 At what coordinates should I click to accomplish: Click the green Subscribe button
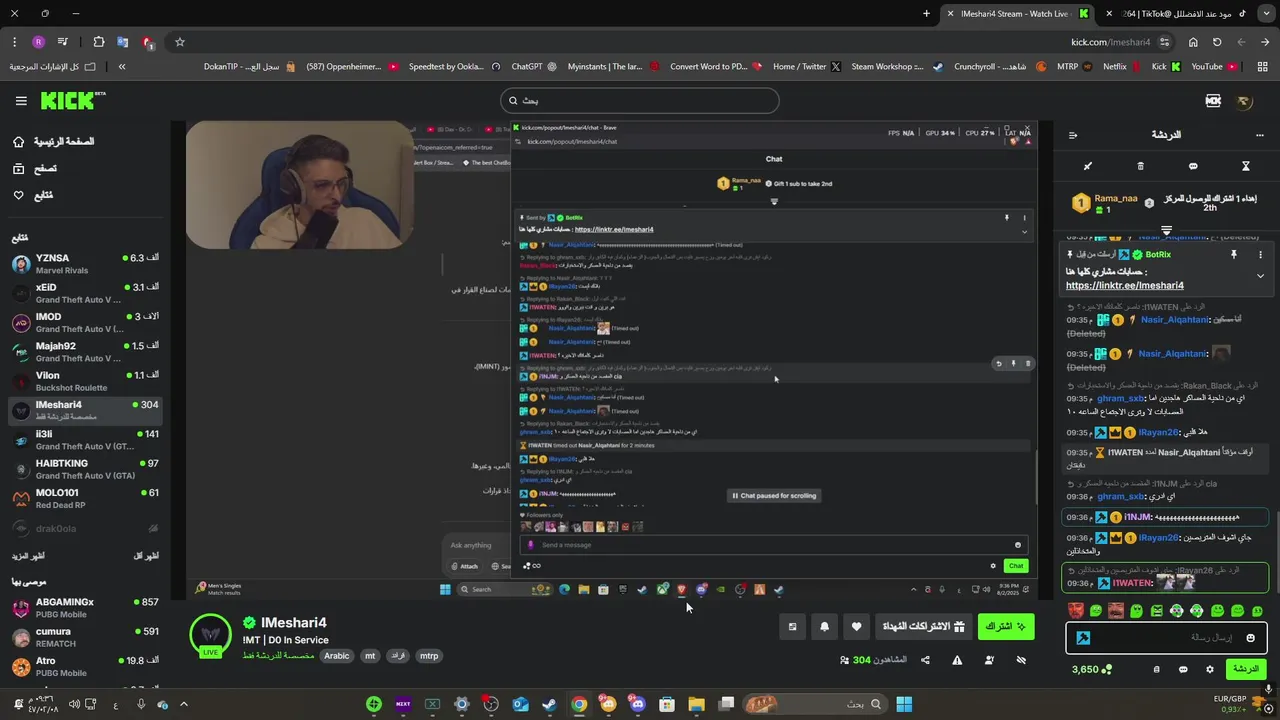[x=1005, y=626]
